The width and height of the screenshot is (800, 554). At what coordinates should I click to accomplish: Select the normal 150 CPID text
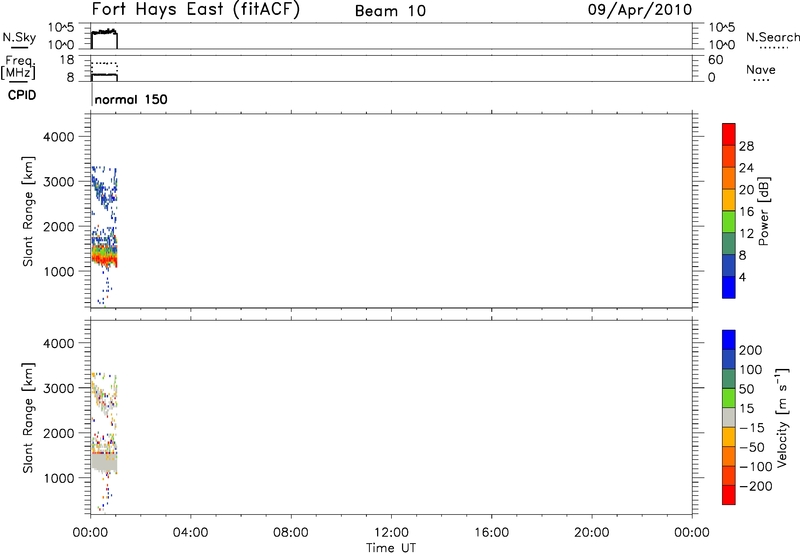pyautogui.click(x=131, y=99)
